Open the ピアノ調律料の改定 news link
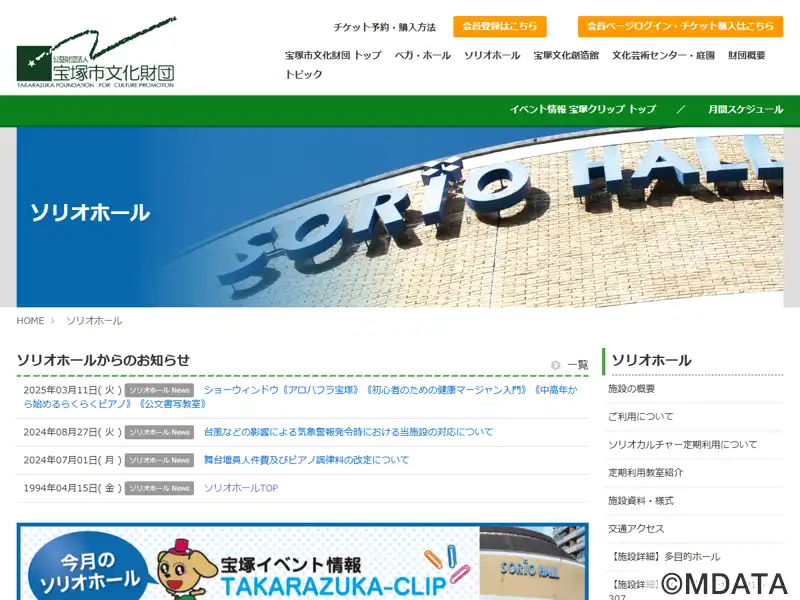The height and width of the screenshot is (600, 800). point(307,460)
